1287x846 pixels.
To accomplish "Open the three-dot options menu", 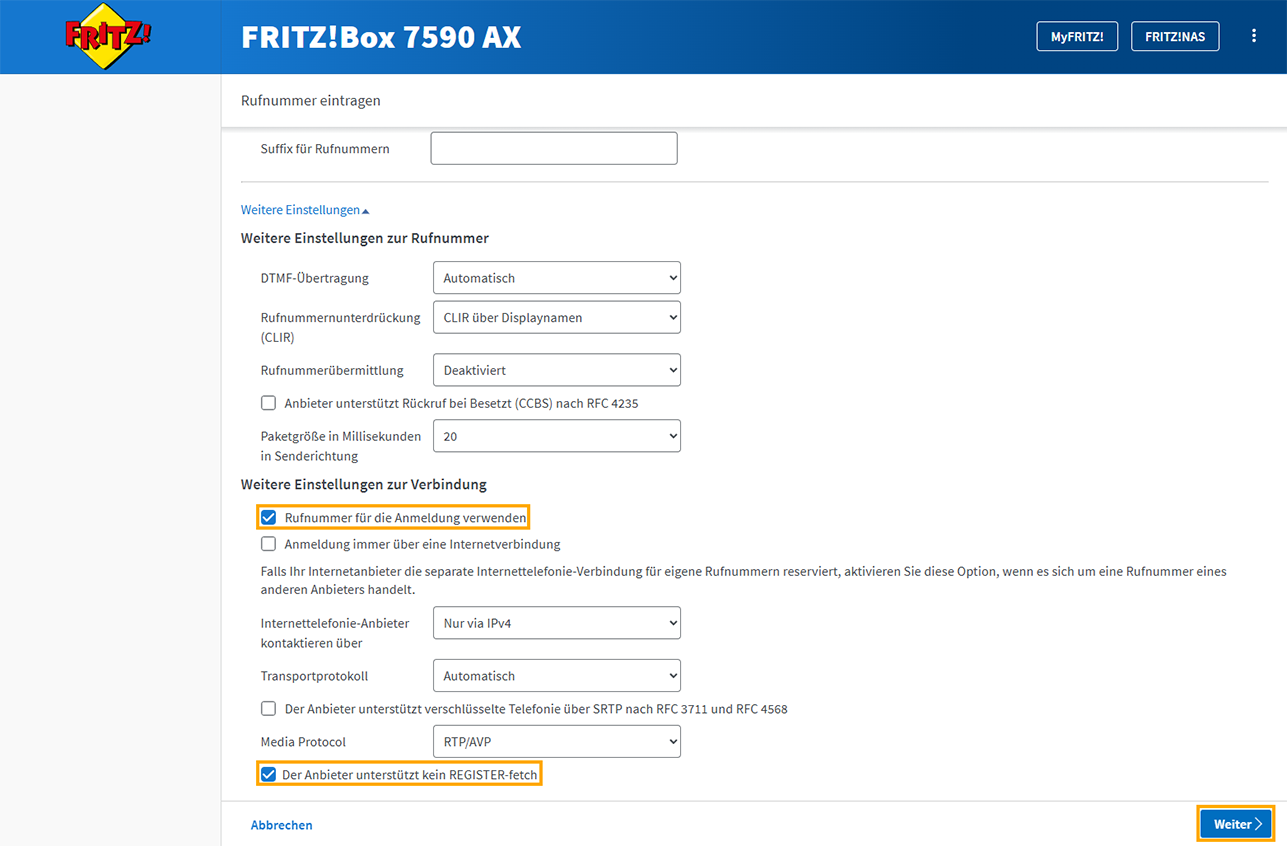I will tap(1254, 37).
